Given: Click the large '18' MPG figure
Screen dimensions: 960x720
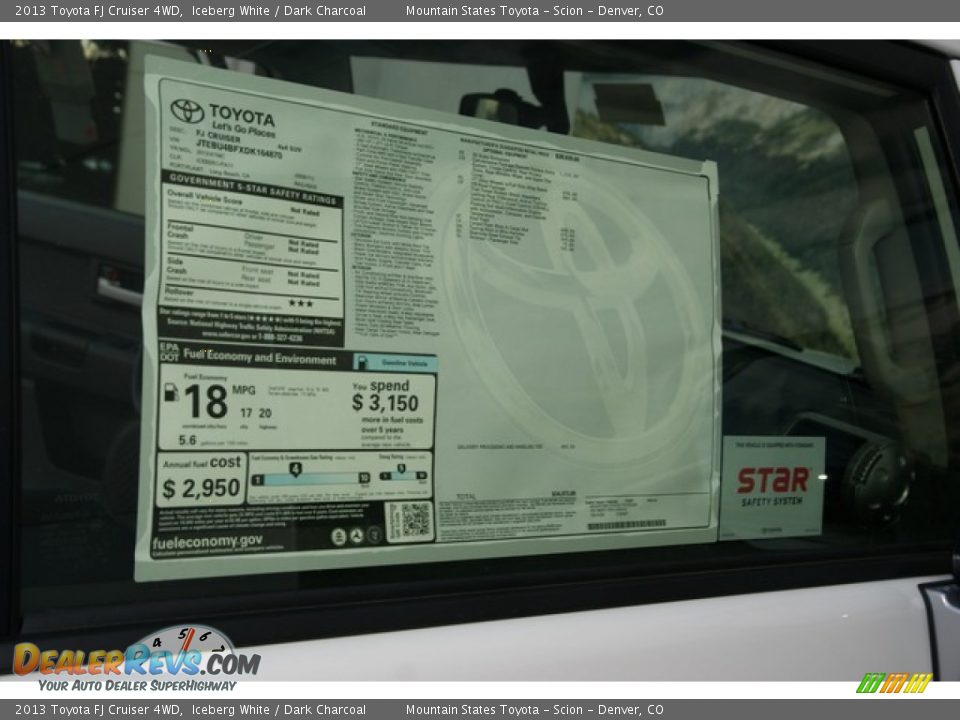Looking at the screenshot, I should tap(206, 403).
